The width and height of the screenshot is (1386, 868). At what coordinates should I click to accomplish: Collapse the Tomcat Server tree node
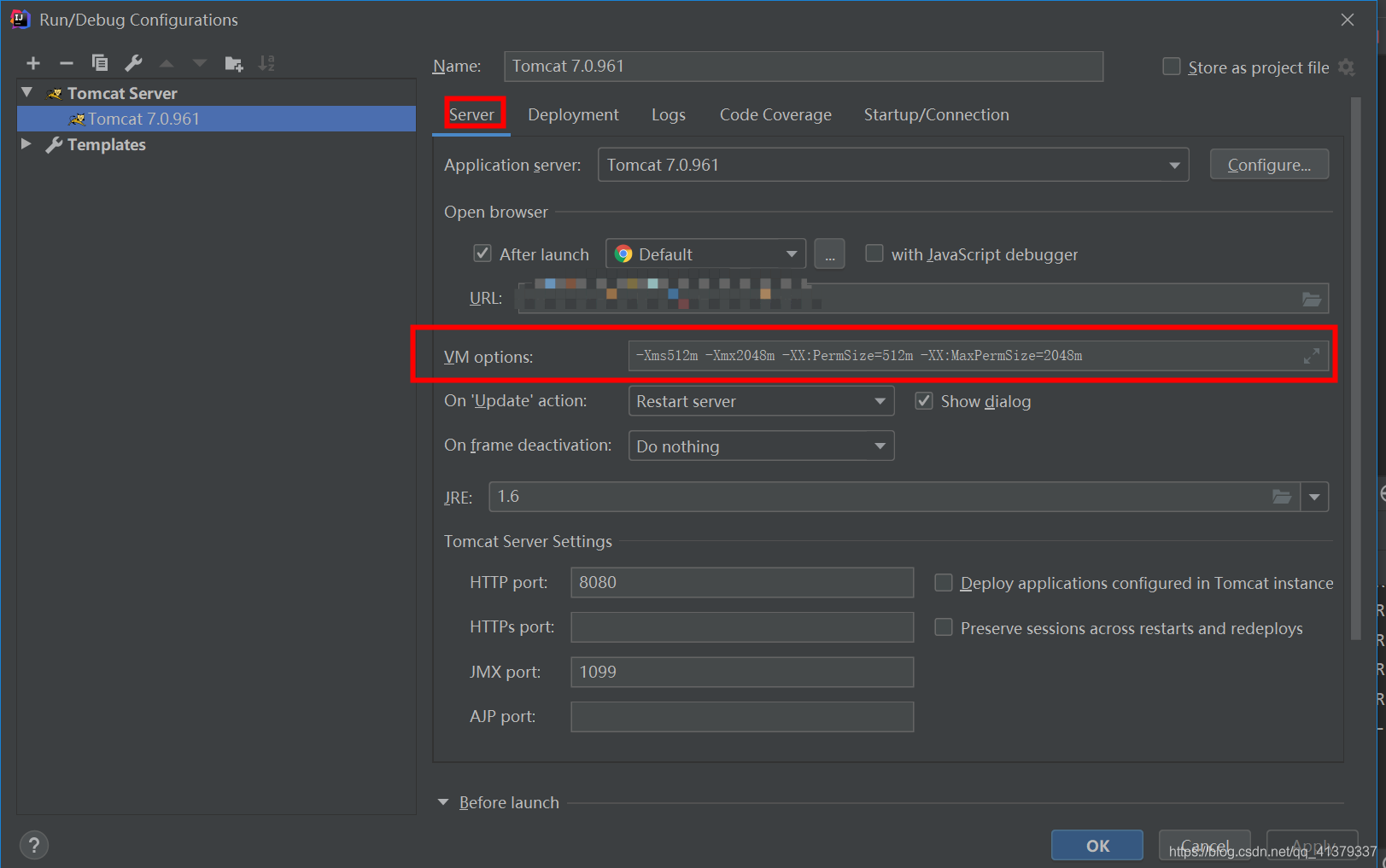[26, 91]
